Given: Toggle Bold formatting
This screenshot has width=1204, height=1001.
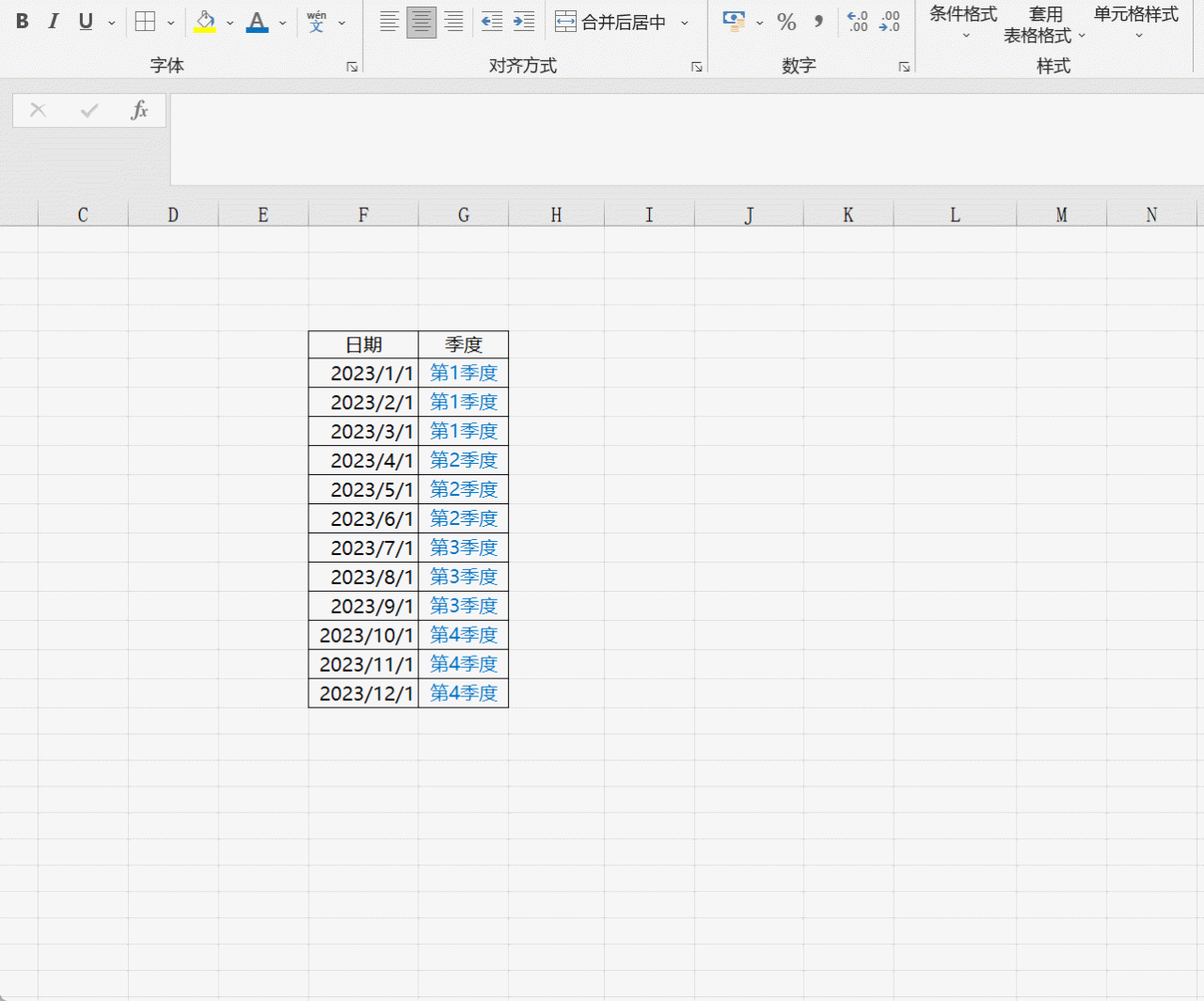Looking at the screenshot, I should coord(23,22).
